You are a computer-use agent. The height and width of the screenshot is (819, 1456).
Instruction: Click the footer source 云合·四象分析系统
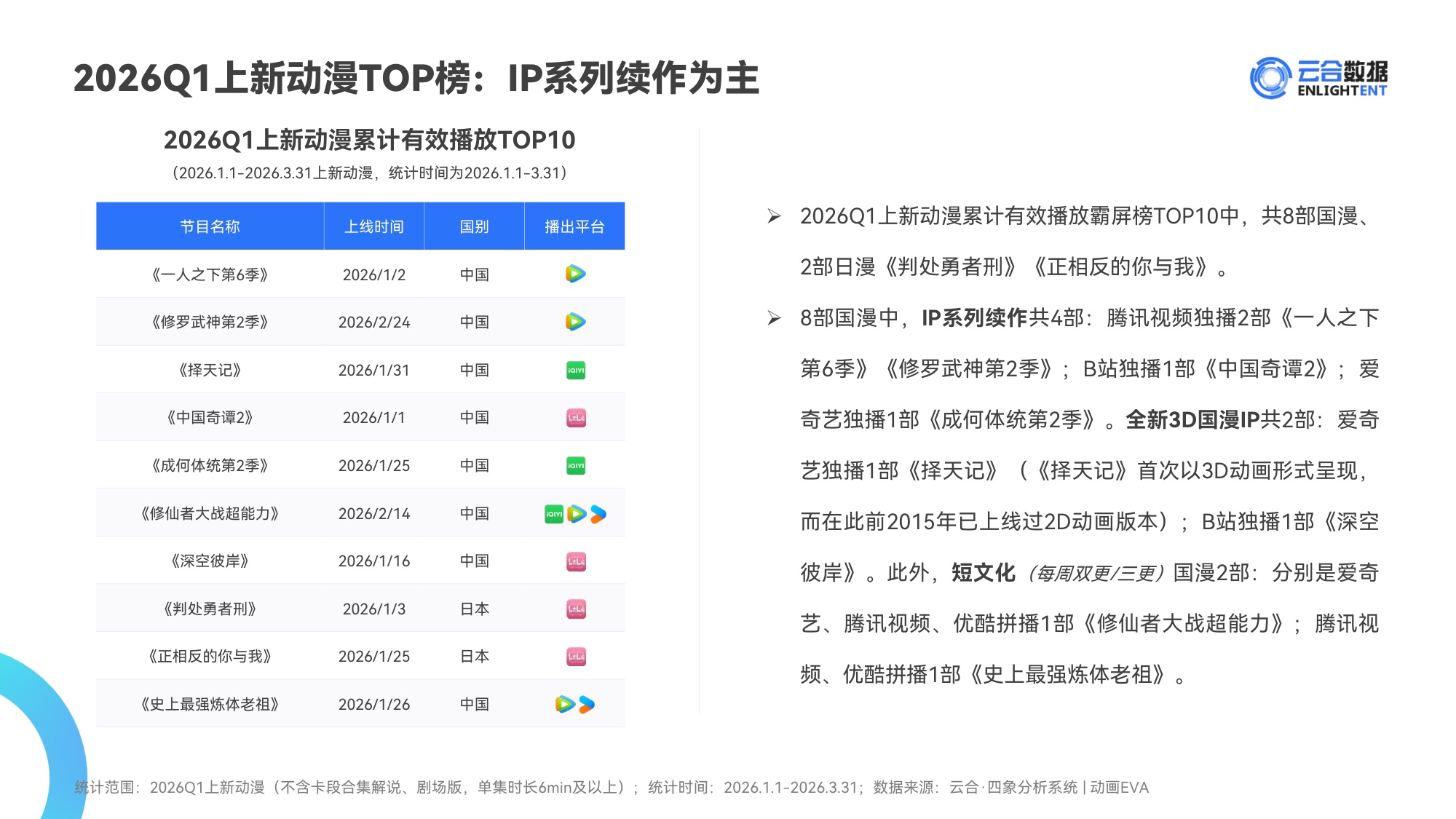(1013, 788)
